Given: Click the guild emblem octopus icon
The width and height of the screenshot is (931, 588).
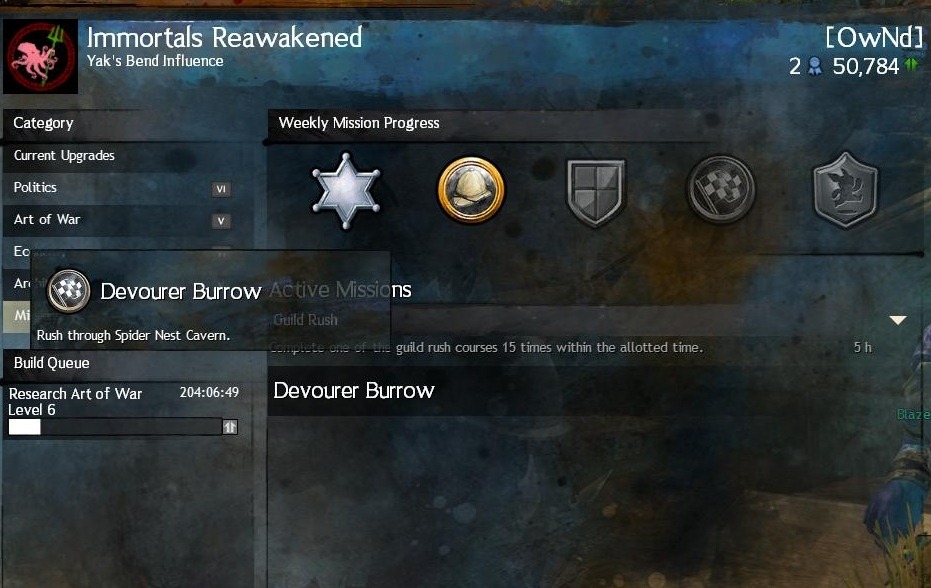Looking at the screenshot, I should click(x=40, y=56).
